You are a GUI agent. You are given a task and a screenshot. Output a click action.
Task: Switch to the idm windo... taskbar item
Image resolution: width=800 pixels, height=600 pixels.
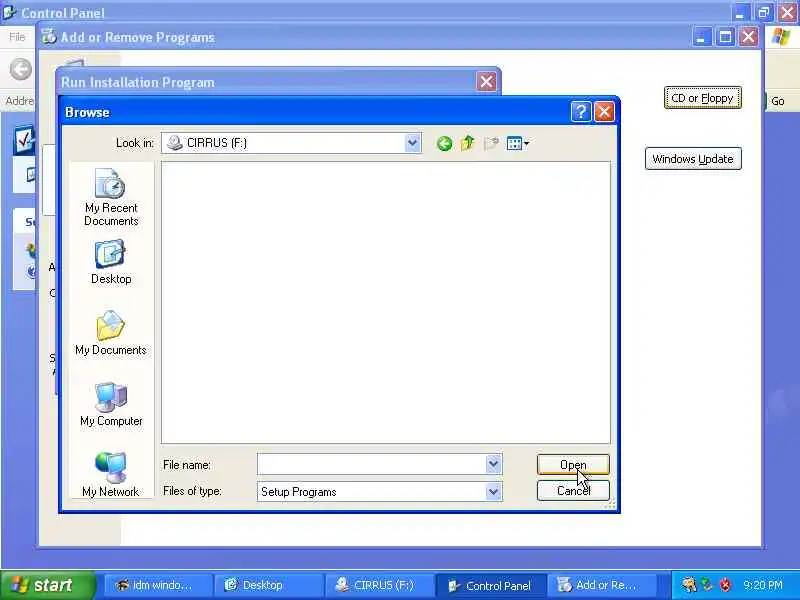tap(158, 585)
